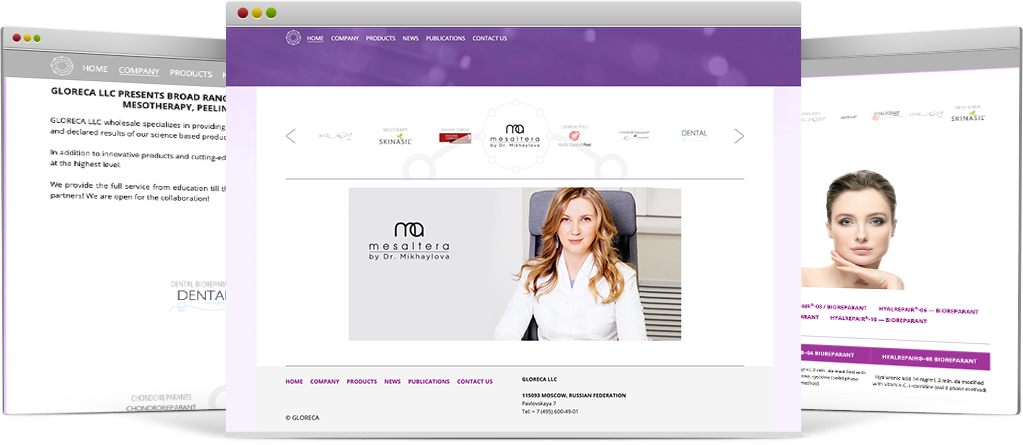Open Company in center window top navigation

(345, 38)
